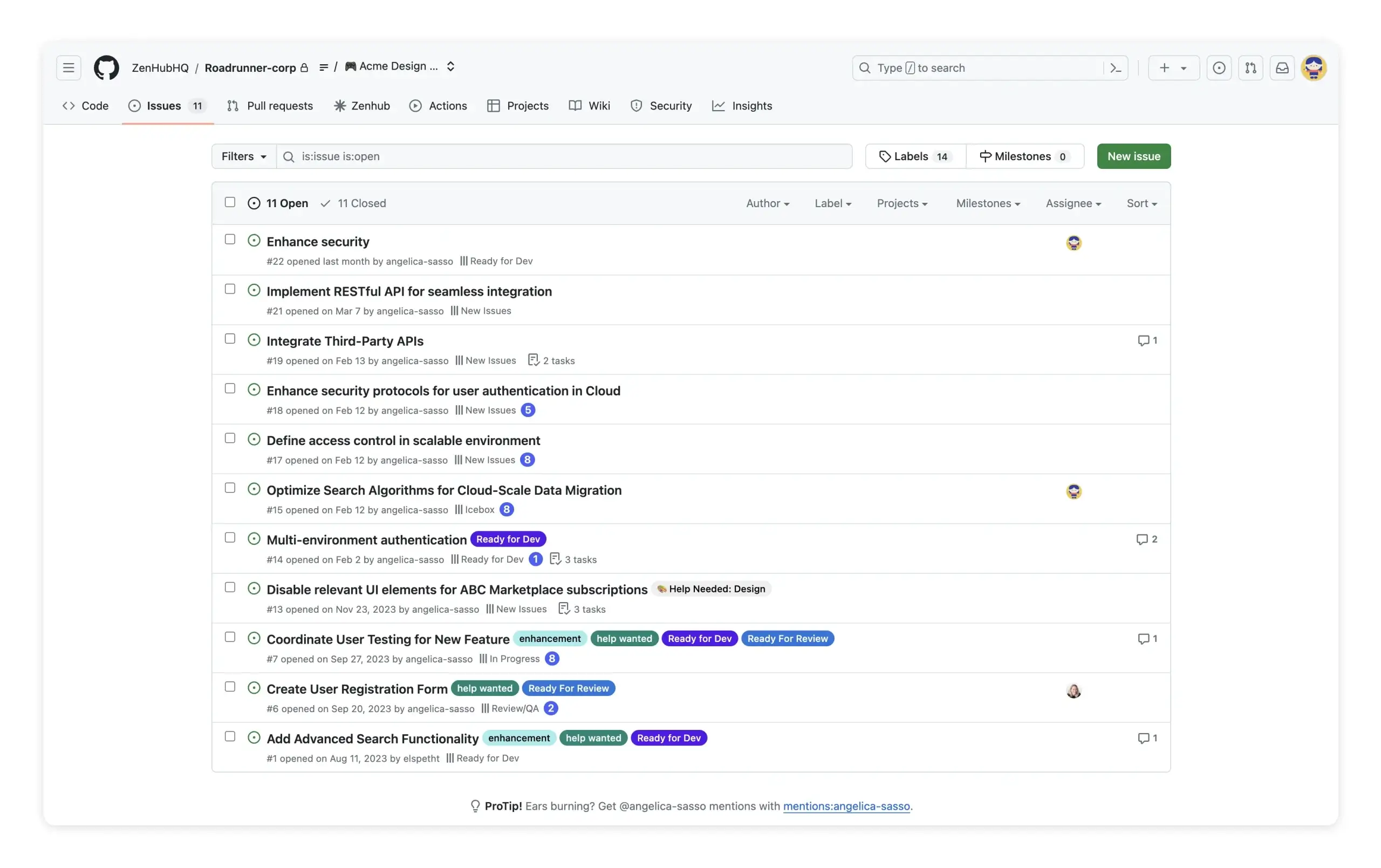
Task: Check the Multi-environment authentication checkbox
Action: [x=230, y=537]
